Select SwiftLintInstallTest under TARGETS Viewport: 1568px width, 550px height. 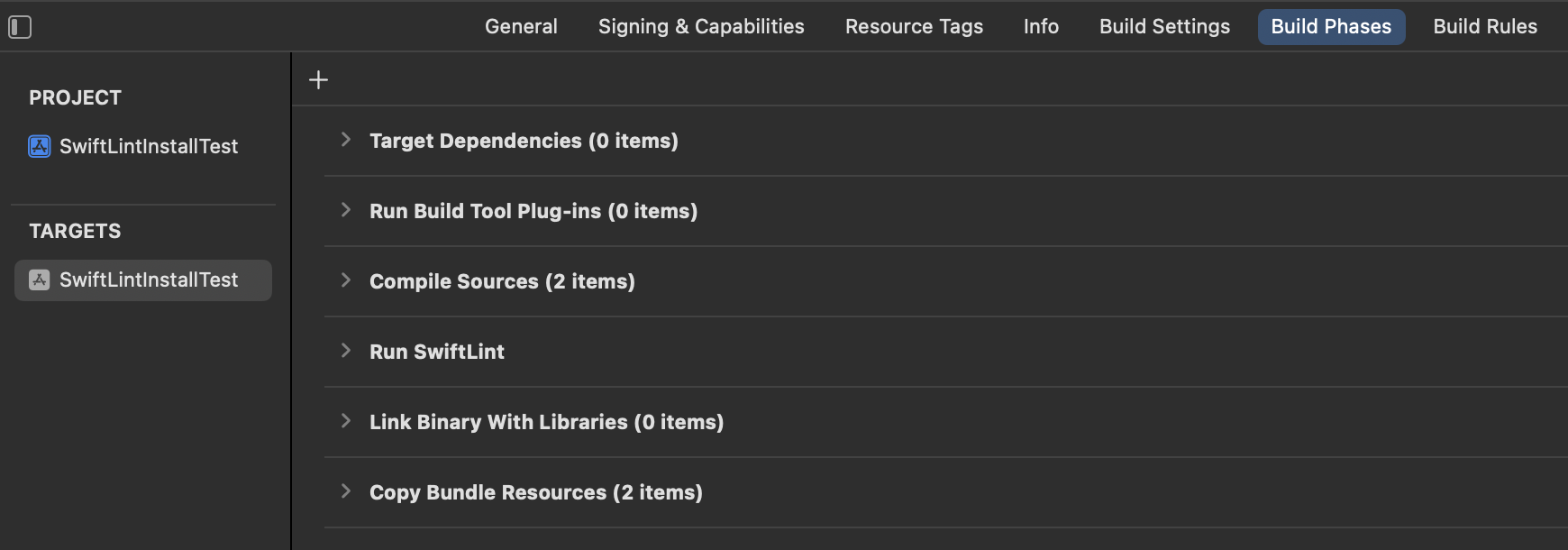[149, 280]
